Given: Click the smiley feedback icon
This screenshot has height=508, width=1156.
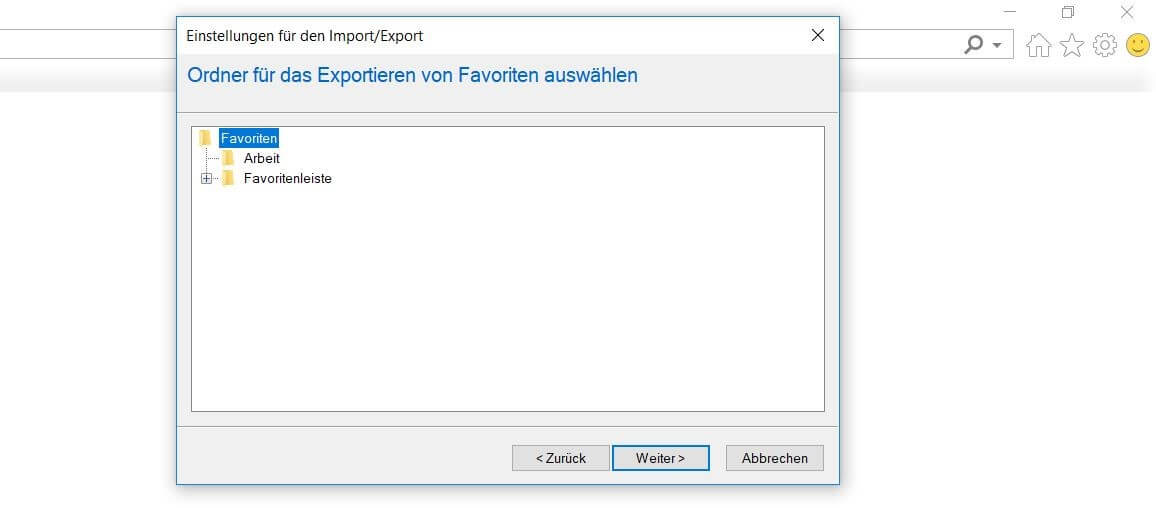Looking at the screenshot, I should [x=1138, y=46].
